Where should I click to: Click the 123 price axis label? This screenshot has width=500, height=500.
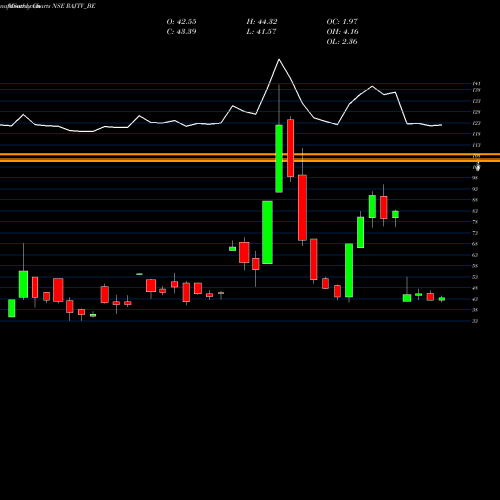476,123
